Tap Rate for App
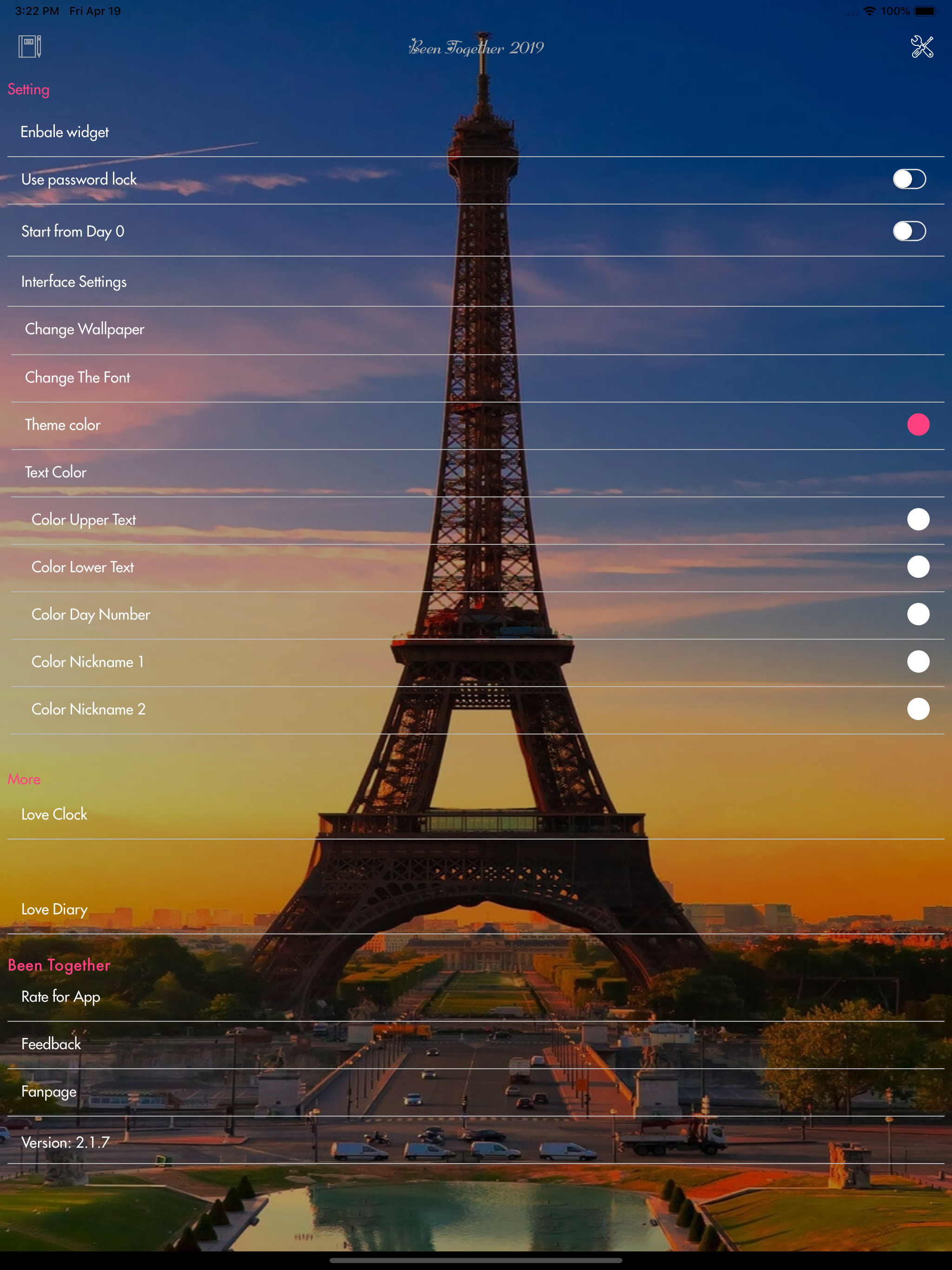The image size is (952, 1270). pyautogui.click(x=61, y=997)
